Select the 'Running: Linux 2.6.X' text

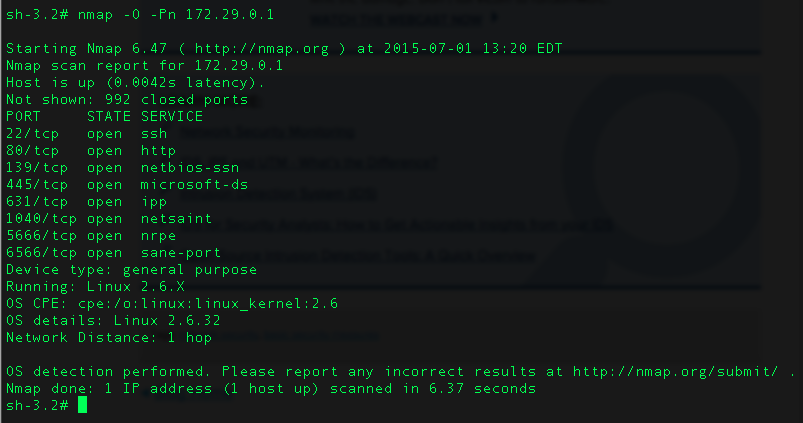point(95,286)
